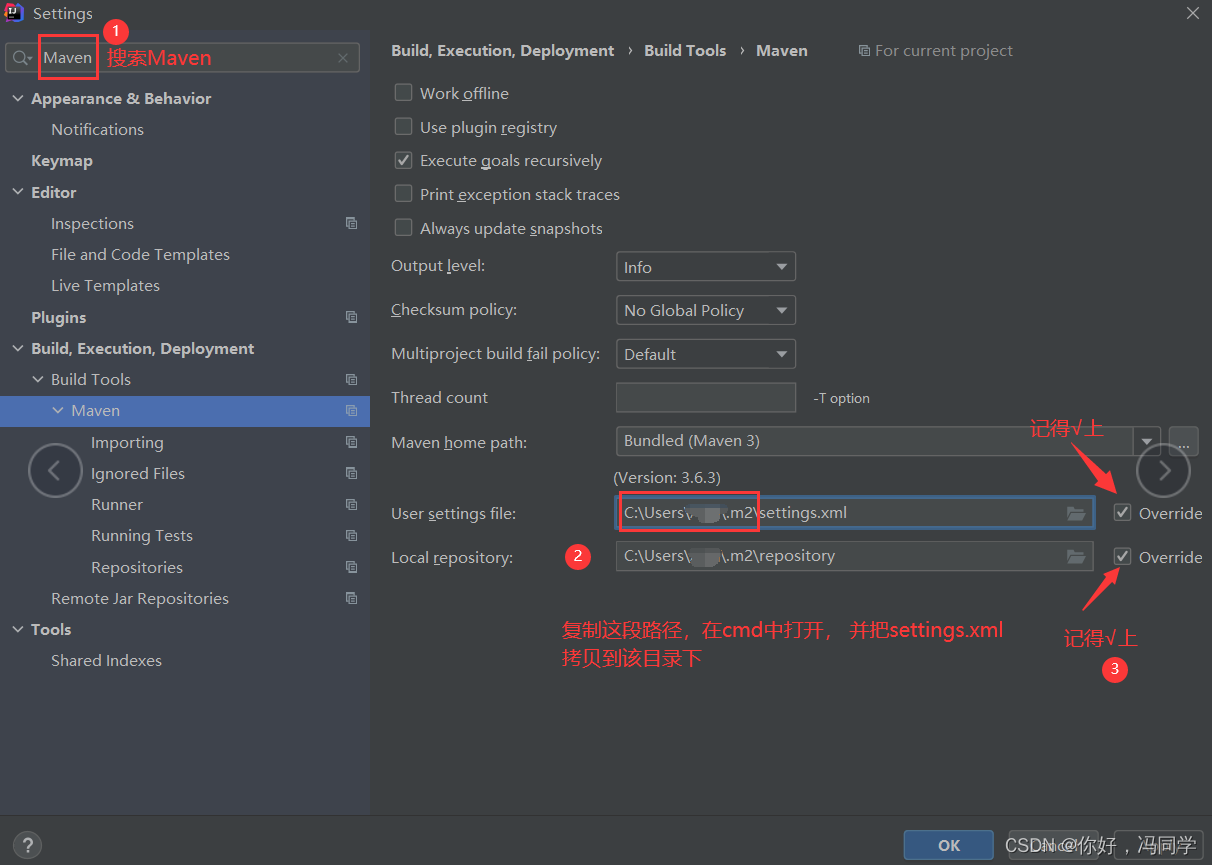The image size is (1212, 865).
Task: Select Remote Jar Repositories item
Action: [140, 598]
